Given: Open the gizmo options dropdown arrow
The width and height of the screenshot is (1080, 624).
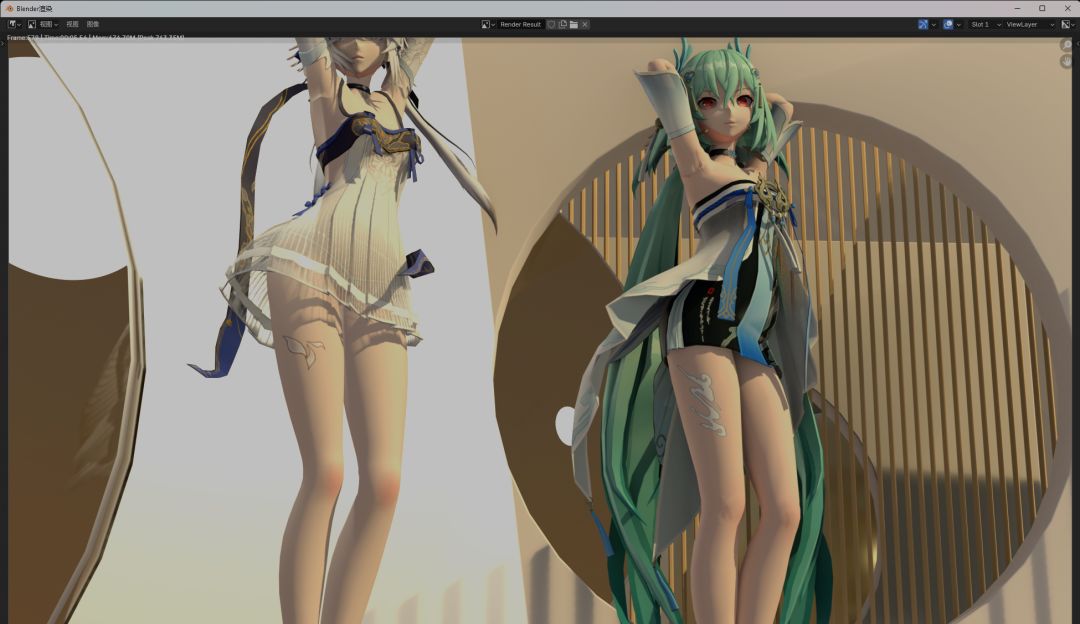Looking at the screenshot, I should 933,24.
